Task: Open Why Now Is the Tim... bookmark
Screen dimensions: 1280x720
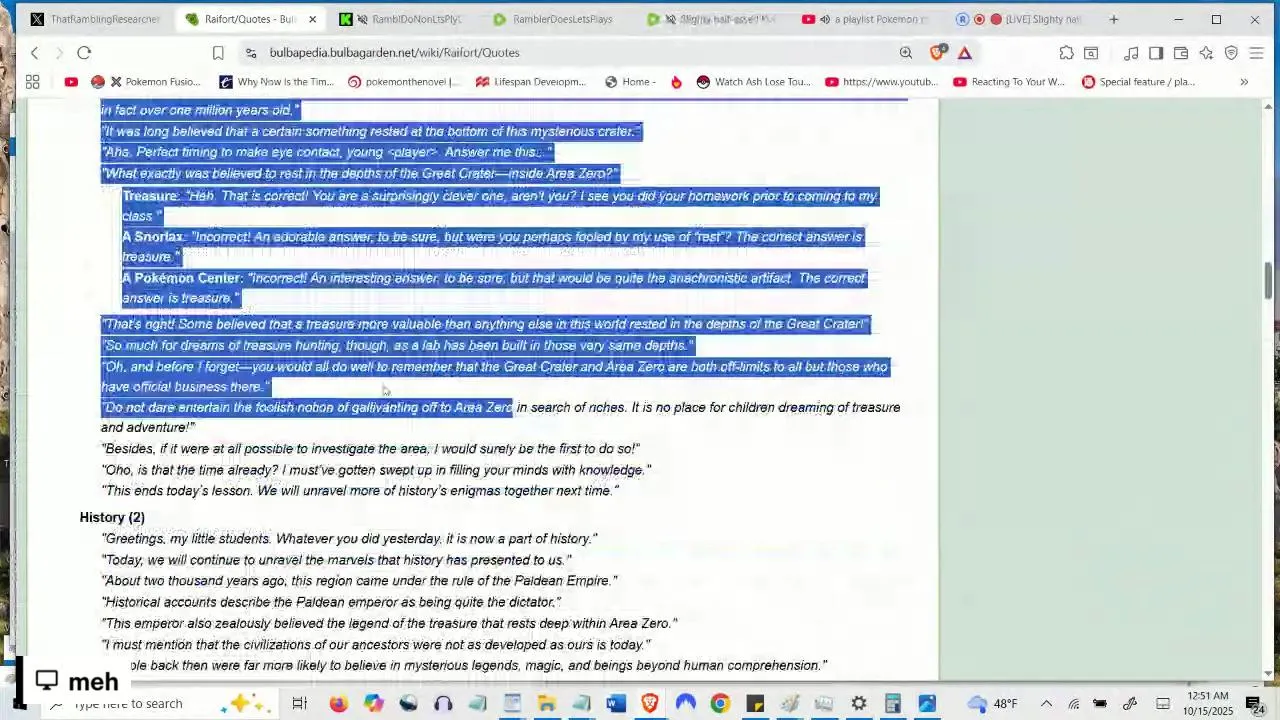Action: [276, 82]
